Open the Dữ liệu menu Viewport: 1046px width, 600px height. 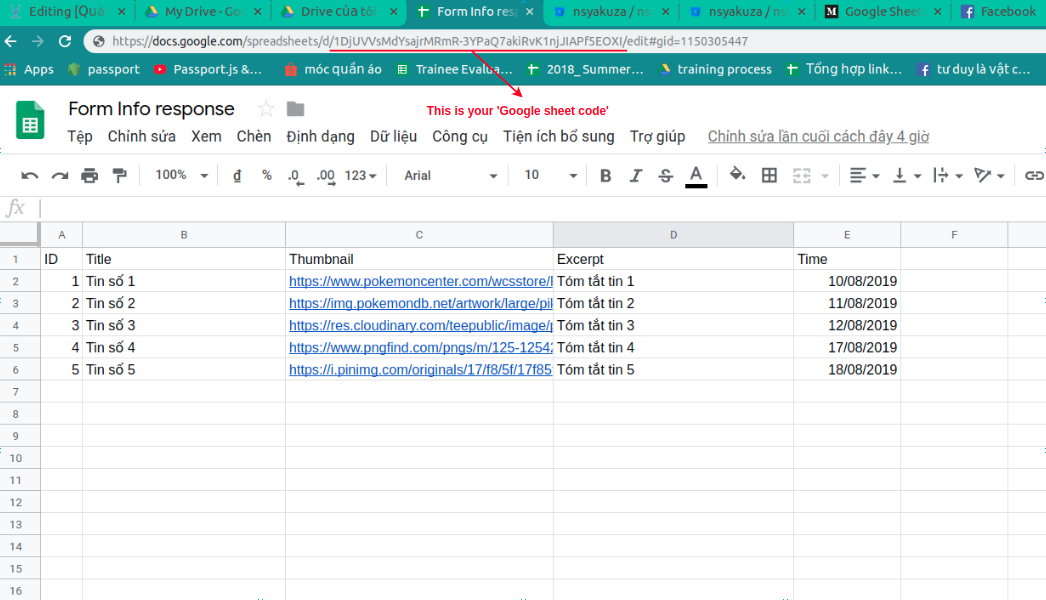click(x=394, y=137)
